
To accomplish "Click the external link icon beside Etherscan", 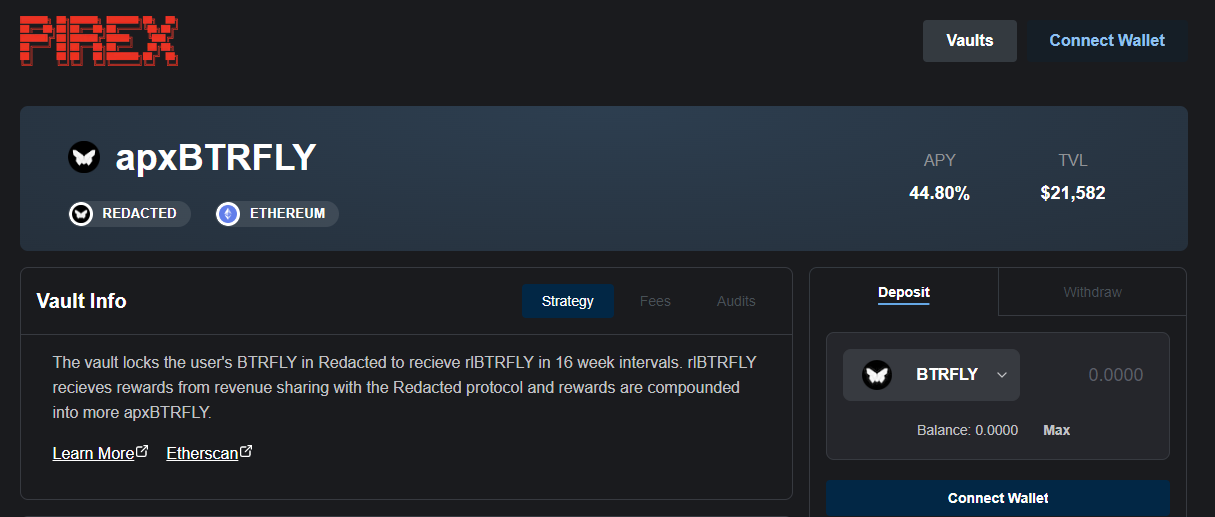I will click(x=246, y=452).
